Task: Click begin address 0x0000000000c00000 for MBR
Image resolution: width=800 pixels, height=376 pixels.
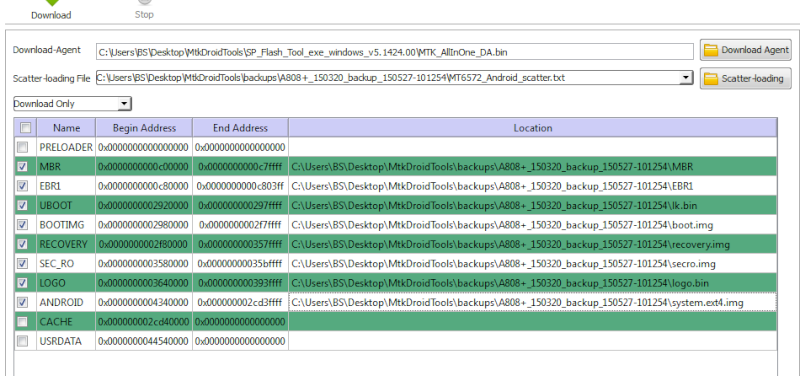Action: click(x=144, y=167)
